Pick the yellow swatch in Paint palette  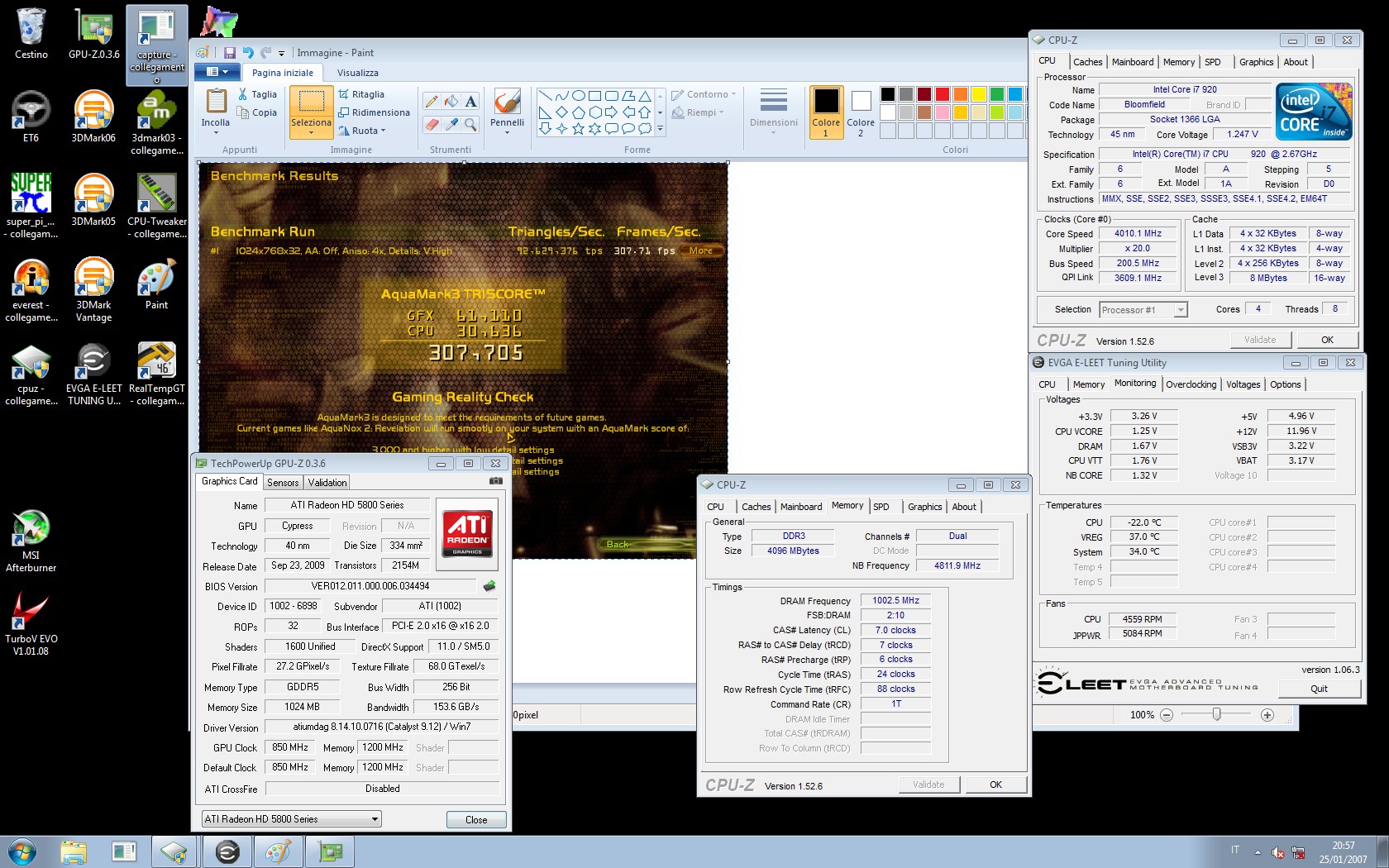979,94
